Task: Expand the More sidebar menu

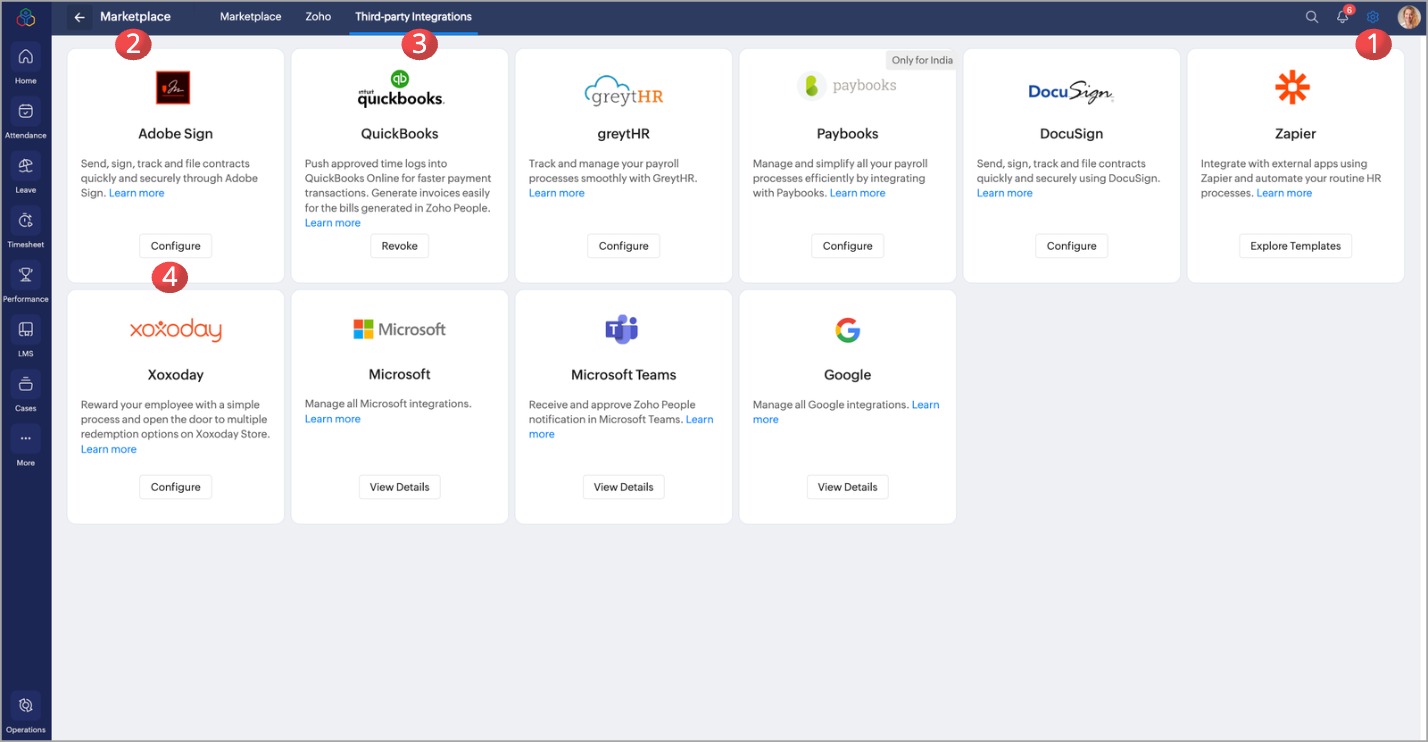Action: [x=26, y=440]
